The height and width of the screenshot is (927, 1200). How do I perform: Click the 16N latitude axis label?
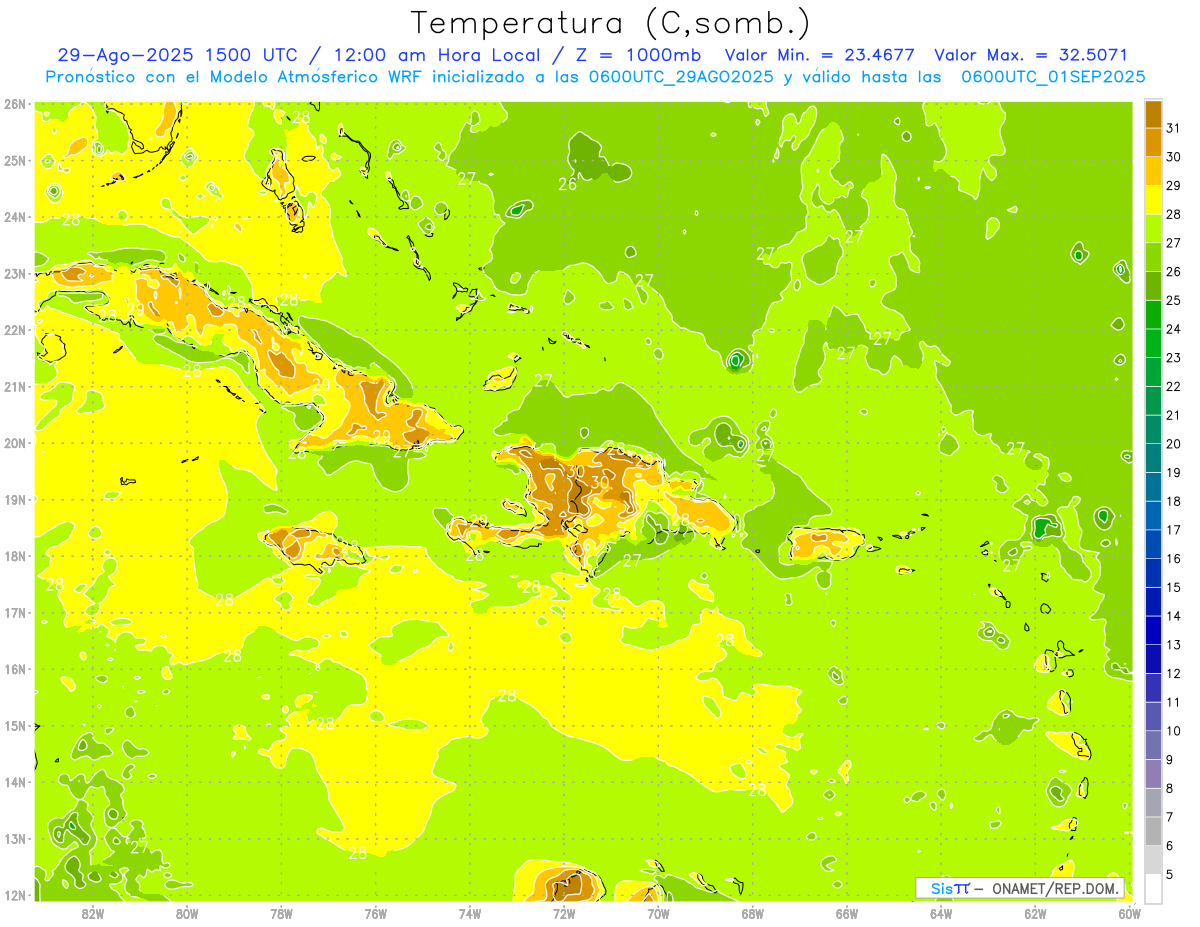point(15,669)
